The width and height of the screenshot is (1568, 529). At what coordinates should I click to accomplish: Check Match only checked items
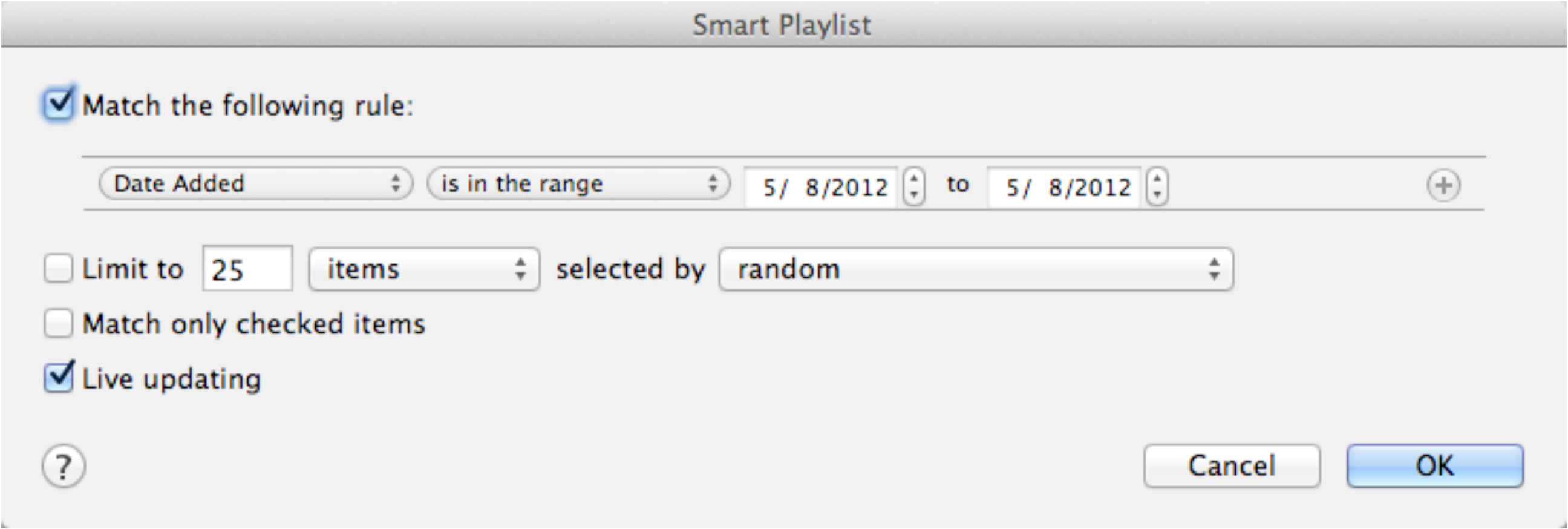coord(59,324)
